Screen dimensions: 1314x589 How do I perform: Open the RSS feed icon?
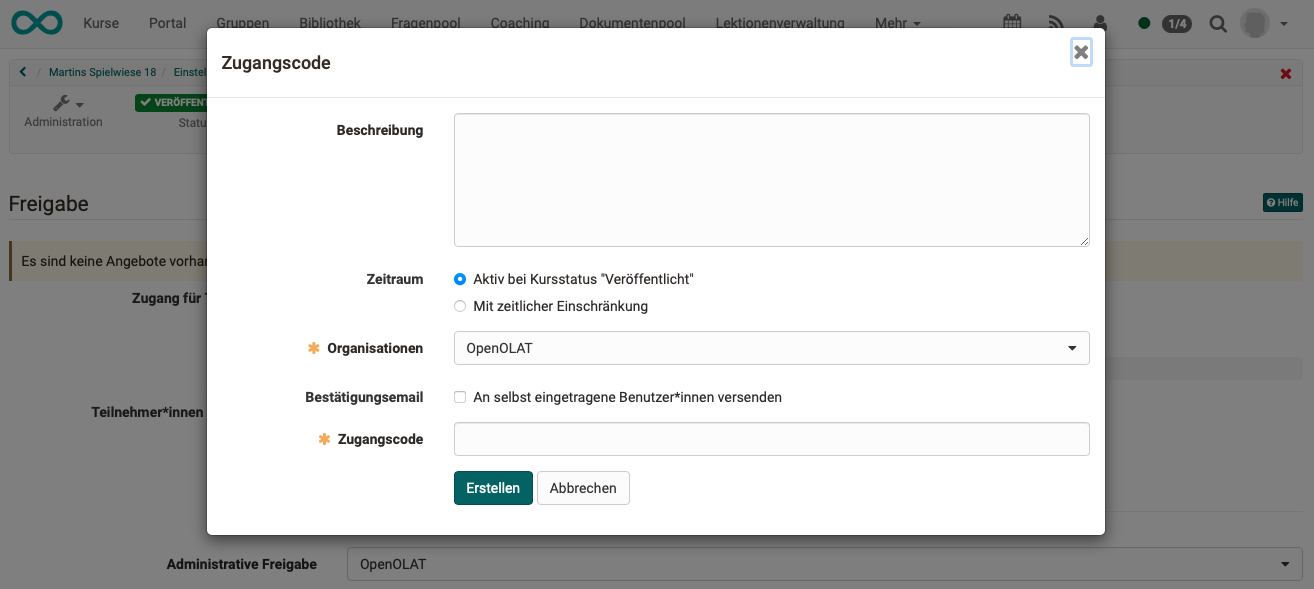tap(1055, 21)
